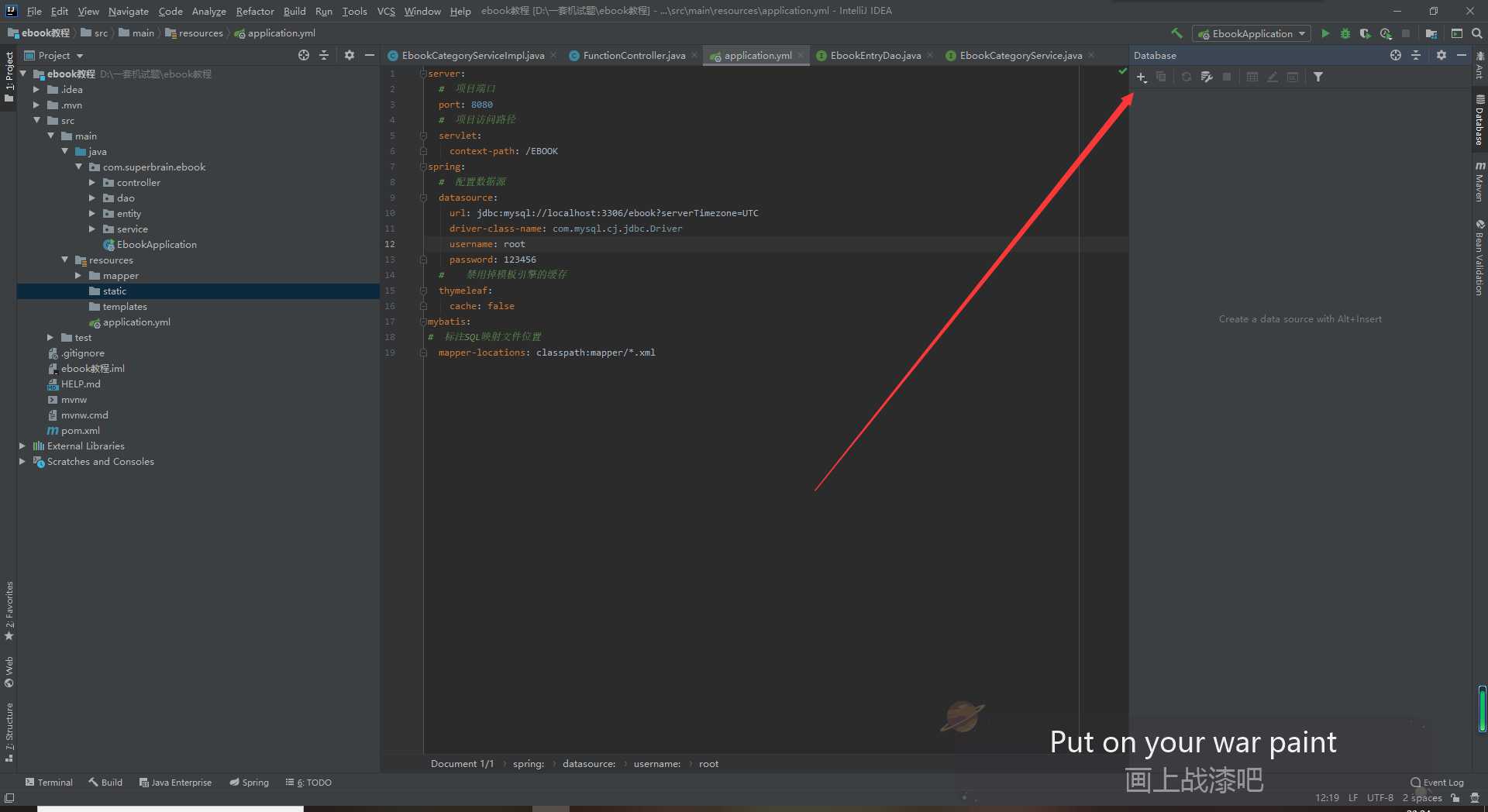Click the tool windows quick-access icon bottom-left
This screenshot has width=1488, height=812.
9,798
